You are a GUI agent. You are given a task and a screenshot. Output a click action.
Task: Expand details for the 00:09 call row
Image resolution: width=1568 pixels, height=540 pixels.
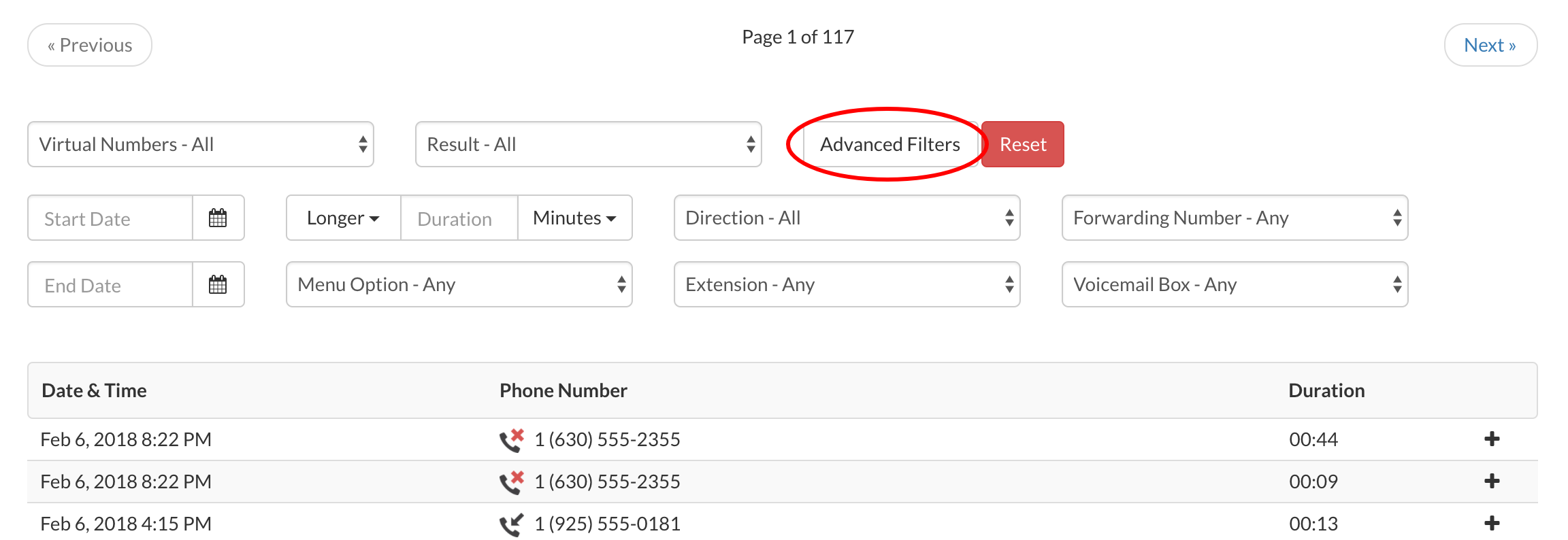1492,481
